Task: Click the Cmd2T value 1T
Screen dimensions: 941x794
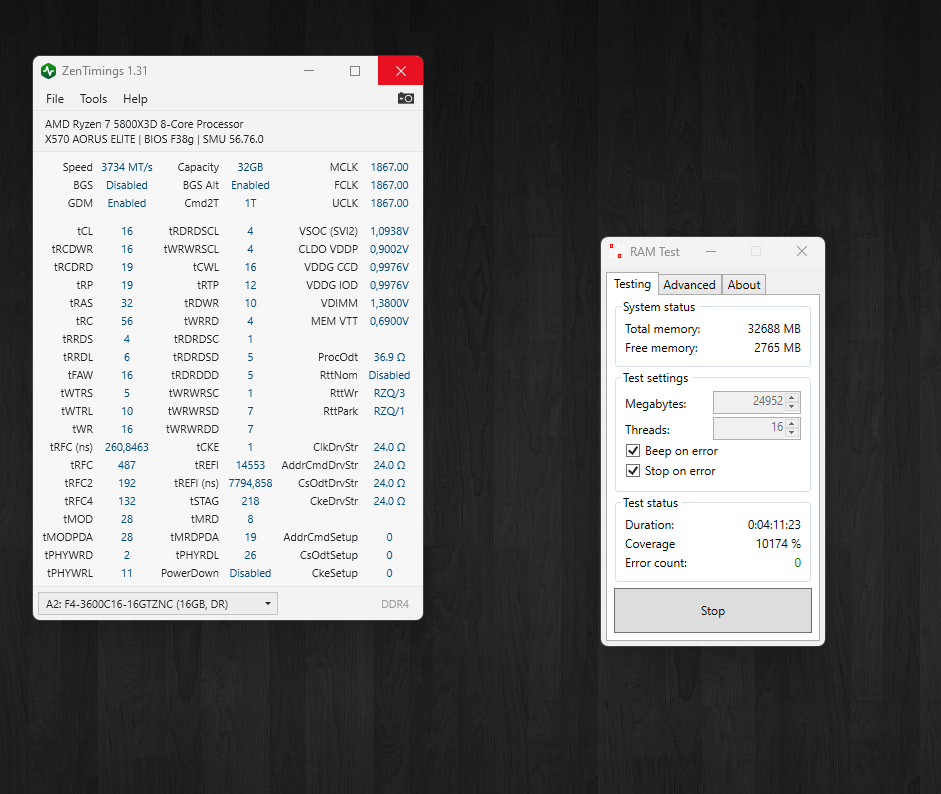Action: pyautogui.click(x=250, y=203)
